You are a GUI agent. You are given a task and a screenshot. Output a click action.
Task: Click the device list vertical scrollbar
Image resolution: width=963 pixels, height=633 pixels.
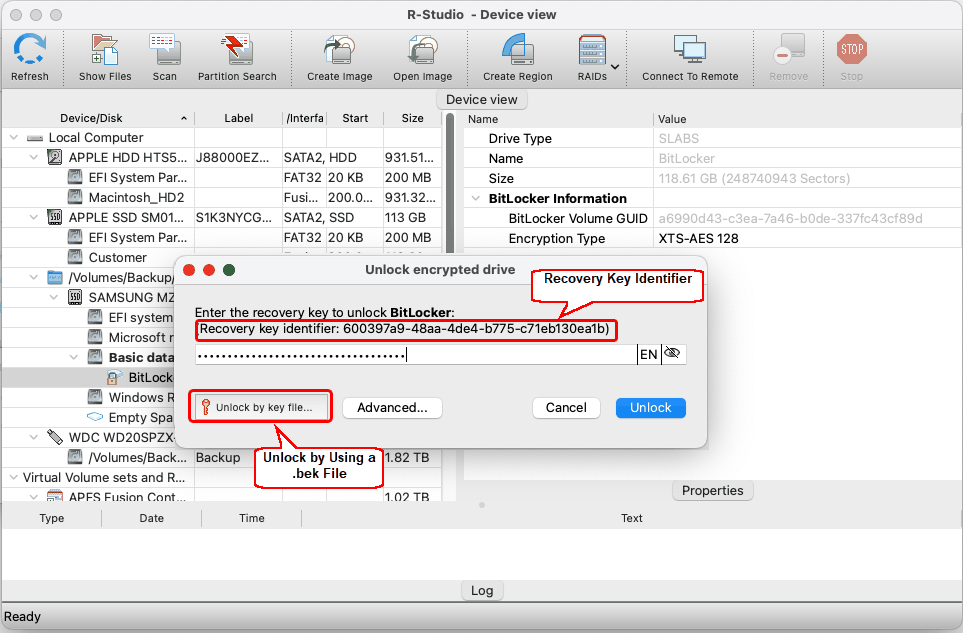450,184
